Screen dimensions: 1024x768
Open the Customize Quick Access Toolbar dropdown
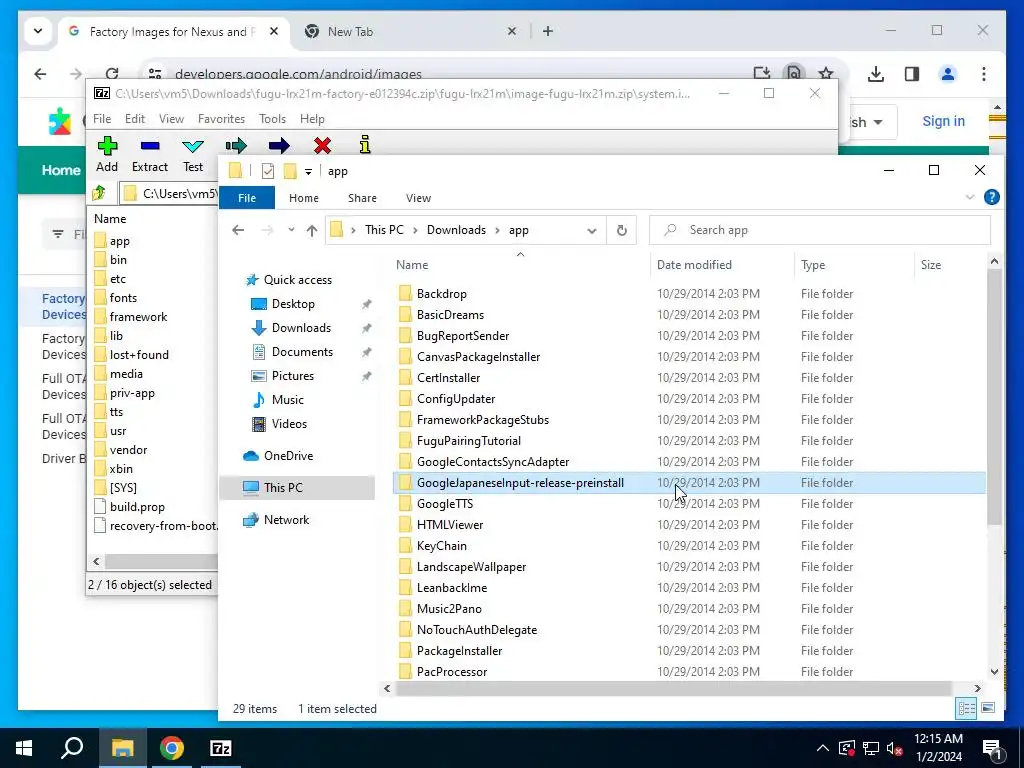tap(308, 172)
